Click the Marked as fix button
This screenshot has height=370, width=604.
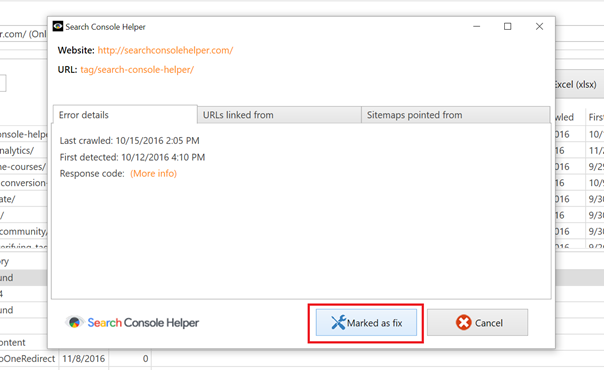click(x=366, y=323)
